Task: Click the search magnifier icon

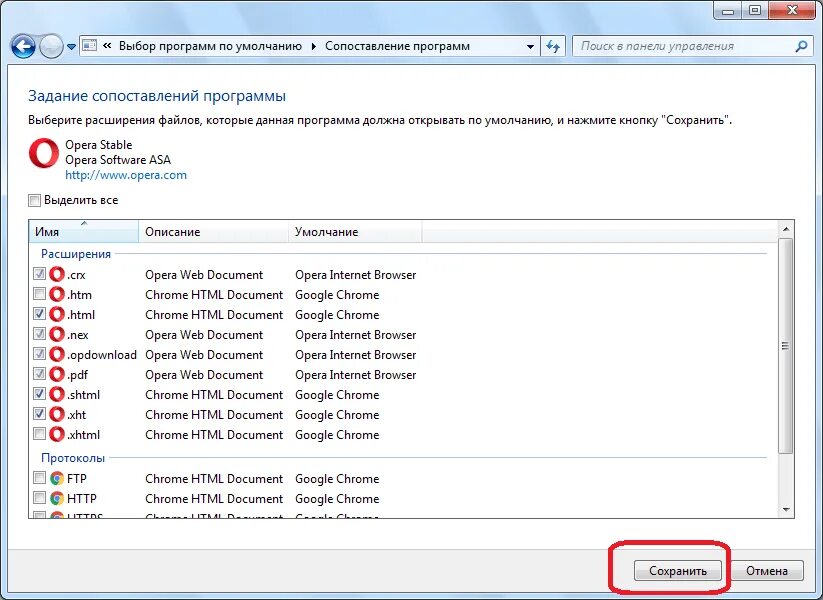Action: click(801, 46)
